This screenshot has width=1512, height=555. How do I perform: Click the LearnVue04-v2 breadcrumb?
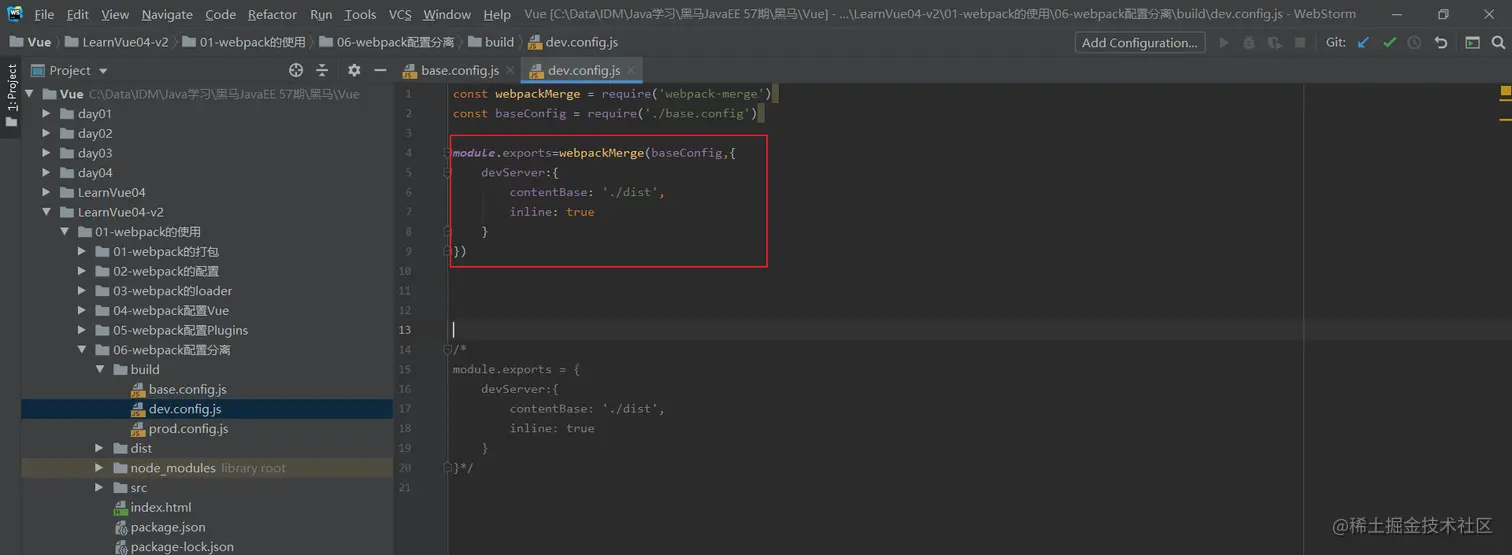(x=116, y=42)
